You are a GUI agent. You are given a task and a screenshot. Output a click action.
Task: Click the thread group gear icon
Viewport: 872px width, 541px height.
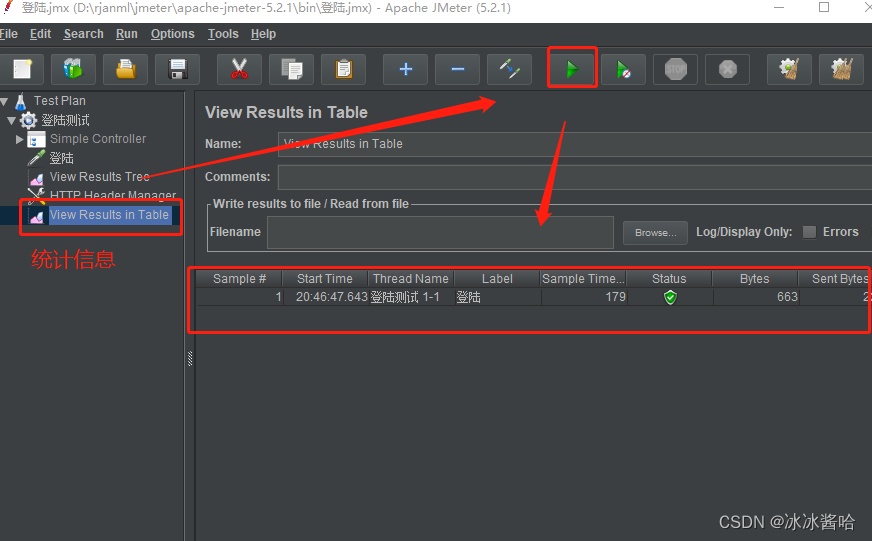pos(28,120)
